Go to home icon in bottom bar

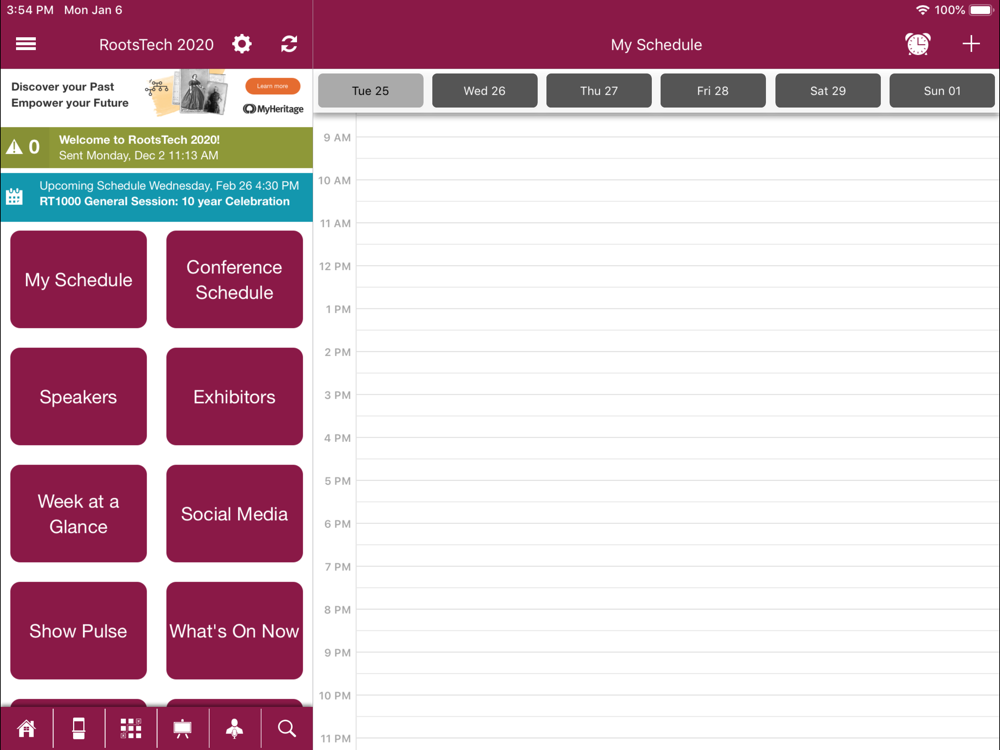click(x=27, y=728)
